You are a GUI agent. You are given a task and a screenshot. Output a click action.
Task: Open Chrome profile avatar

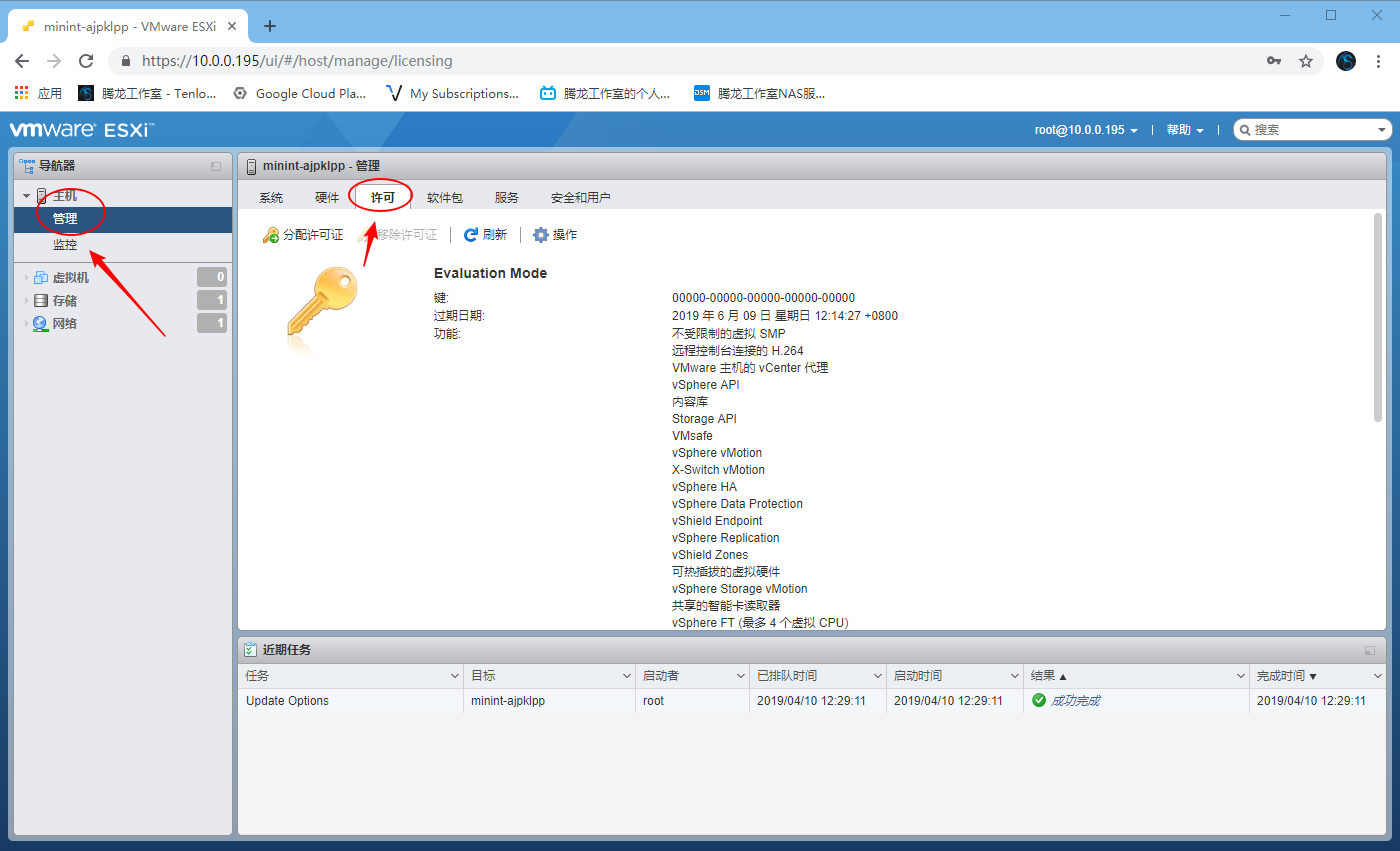tap(1346, 61)
